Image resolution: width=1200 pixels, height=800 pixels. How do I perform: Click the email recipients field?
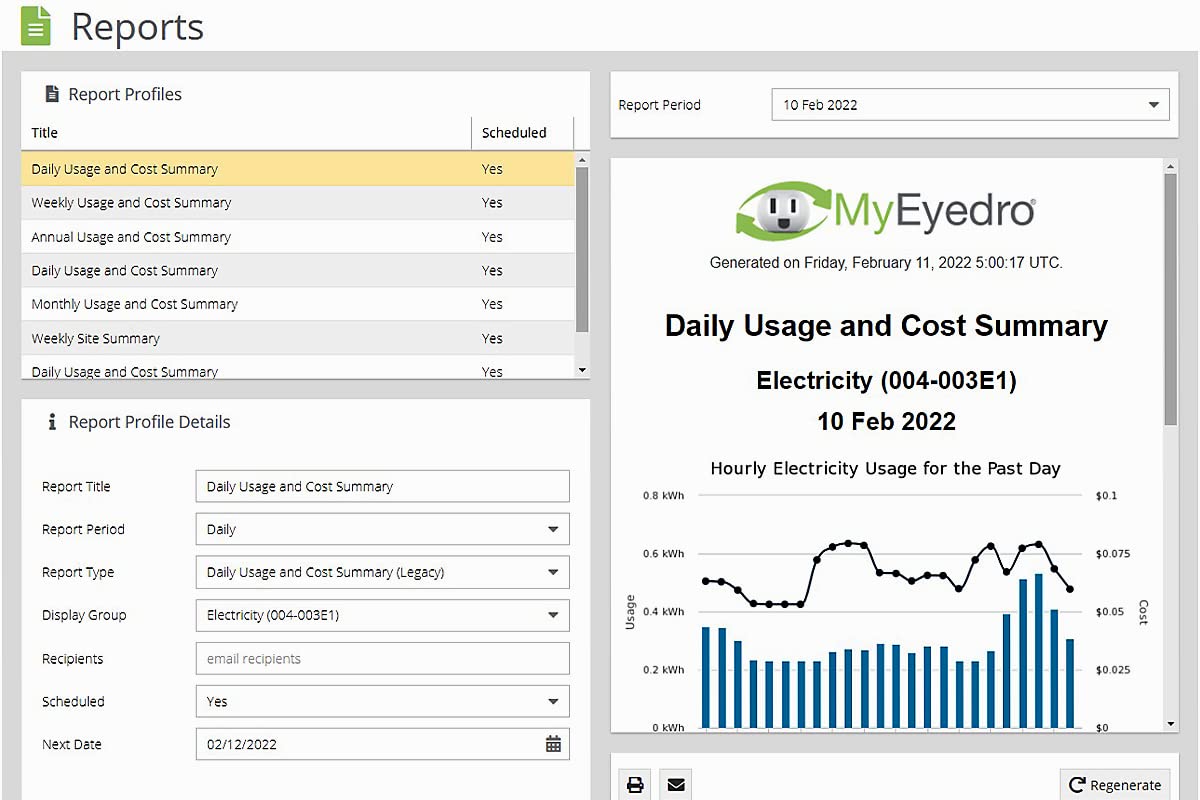point(382,658)
